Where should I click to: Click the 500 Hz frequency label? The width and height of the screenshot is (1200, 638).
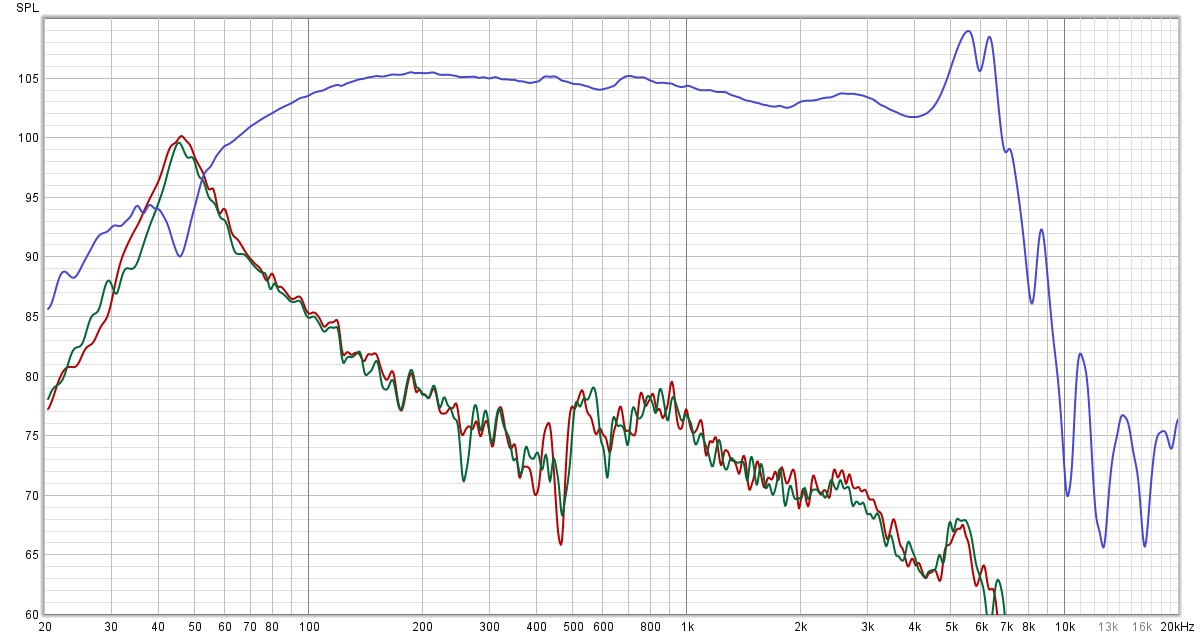tap(572, 627)
